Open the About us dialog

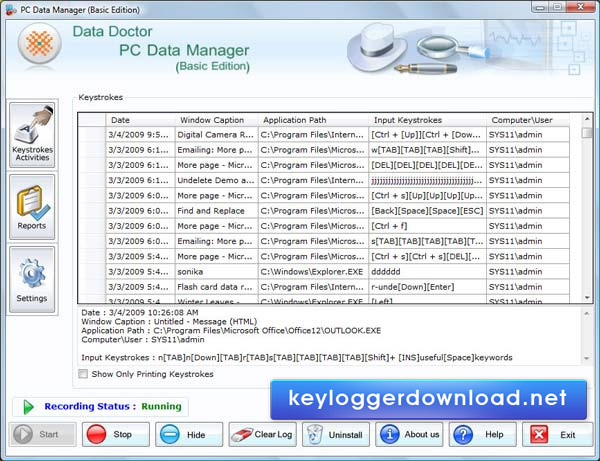(409, 434)
